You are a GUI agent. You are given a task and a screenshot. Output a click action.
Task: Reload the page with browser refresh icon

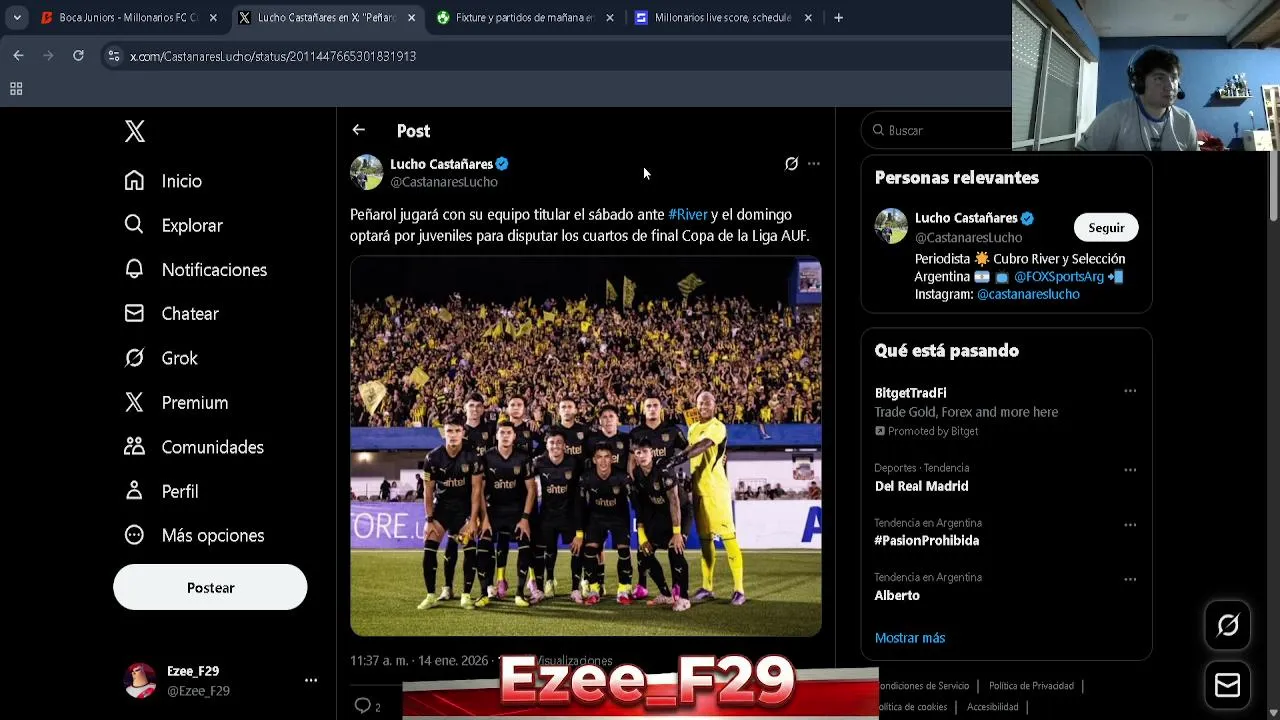pyautogui.click(x=78, y=56)
